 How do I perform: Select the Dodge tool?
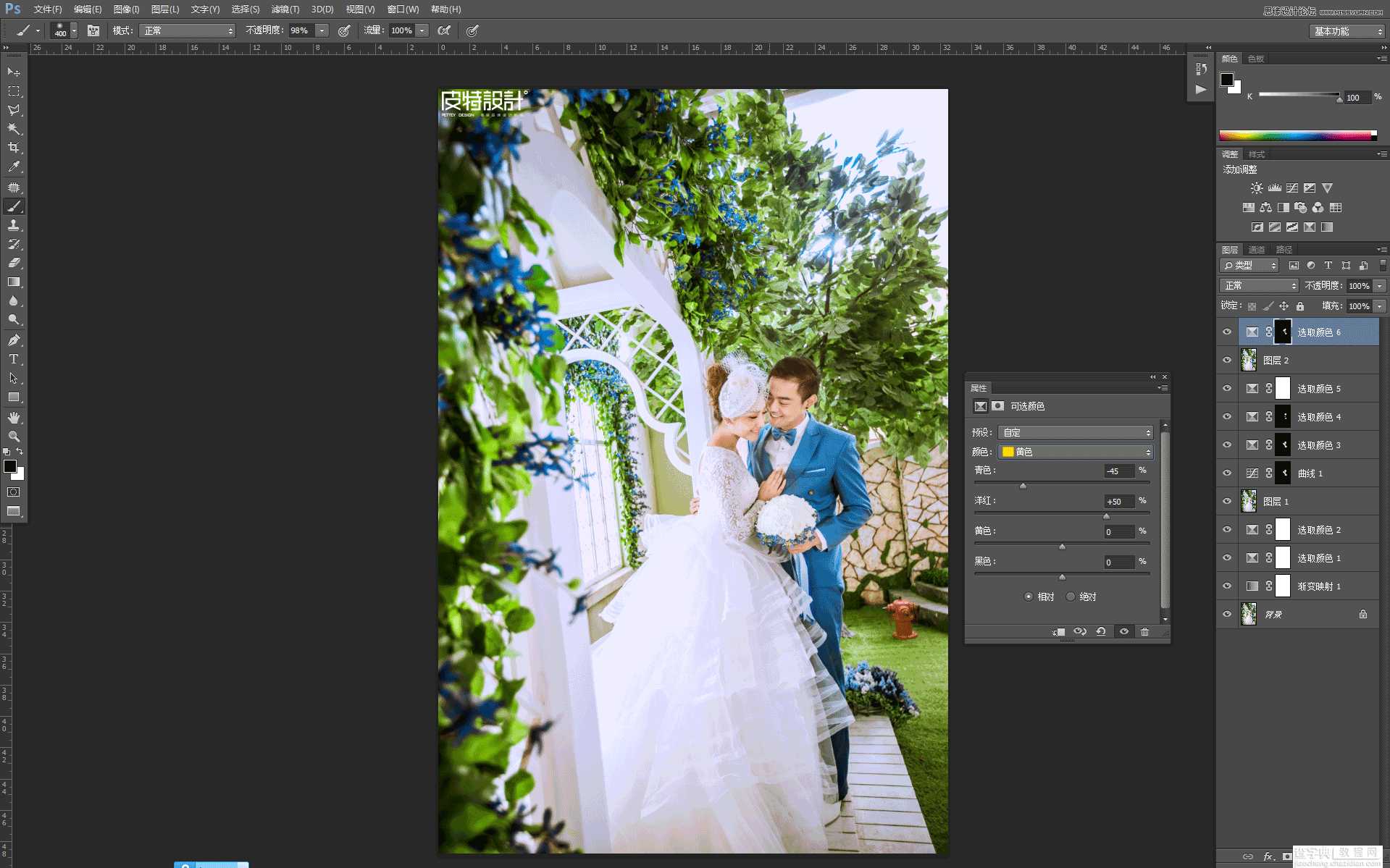(x=13, y=319)
